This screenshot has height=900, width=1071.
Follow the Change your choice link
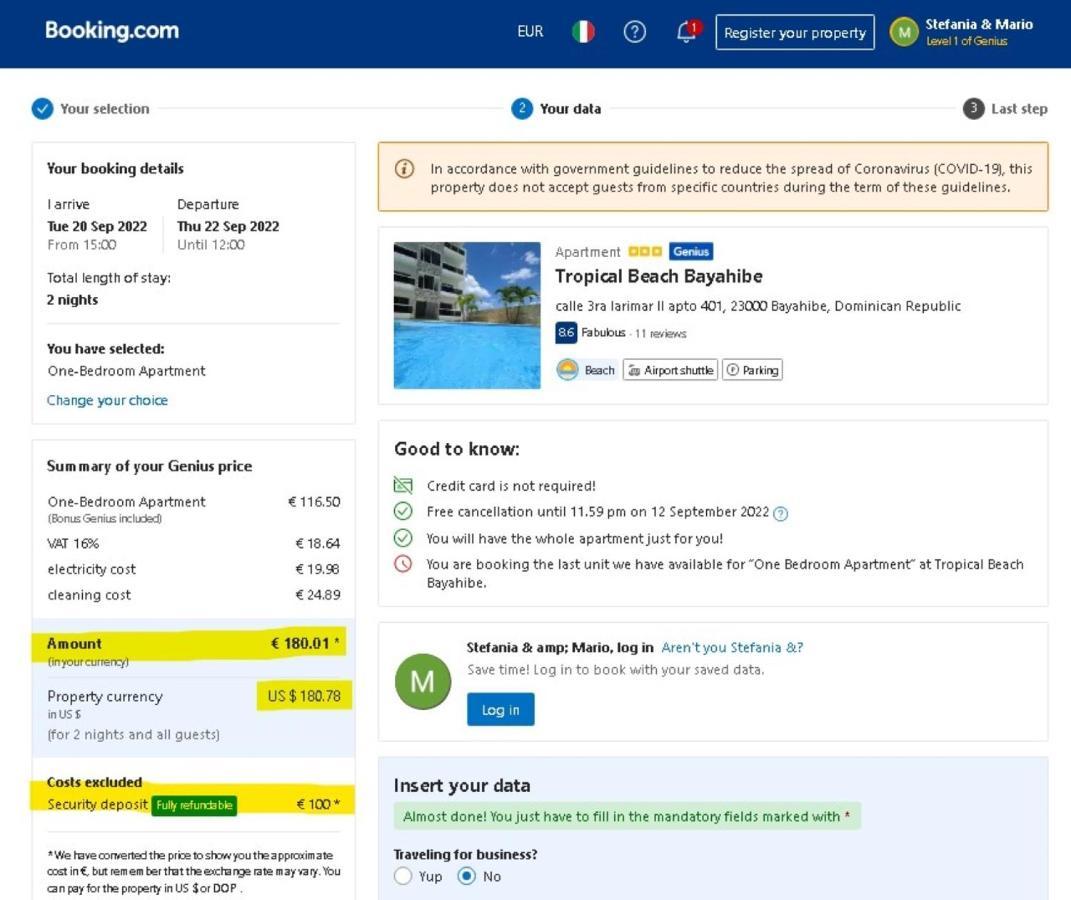coord(107,400)
